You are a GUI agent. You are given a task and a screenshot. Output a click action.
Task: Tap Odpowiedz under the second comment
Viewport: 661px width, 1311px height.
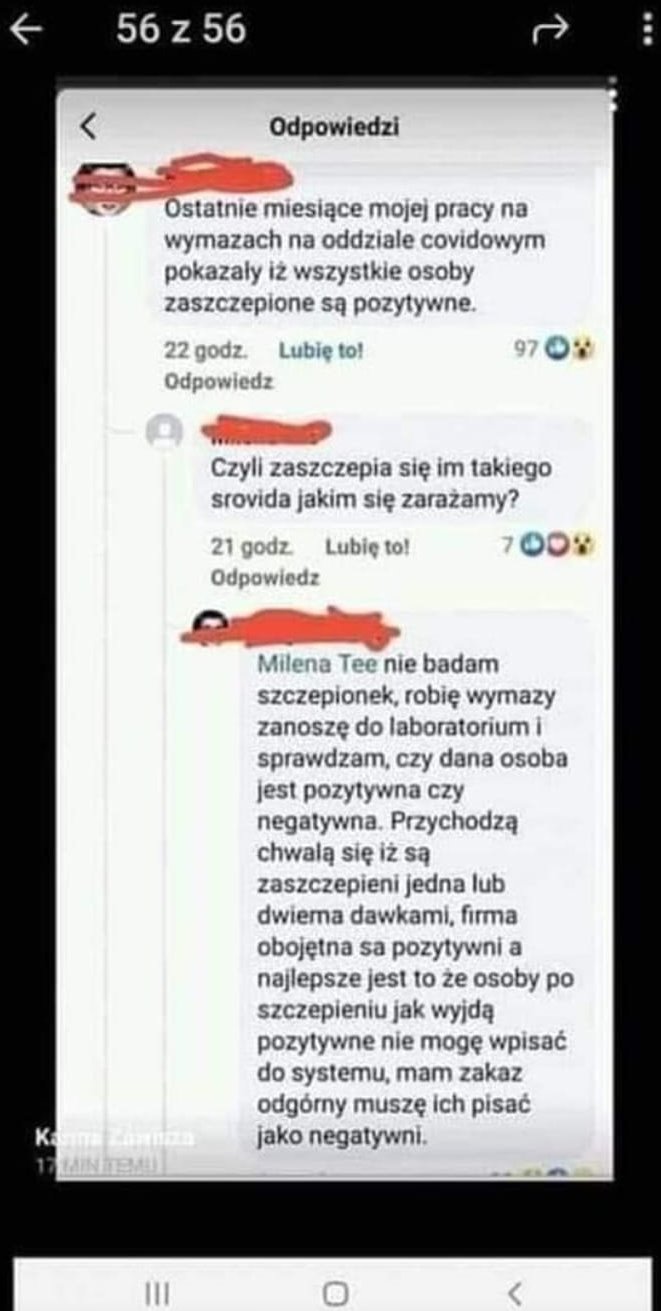pos(265,578)
